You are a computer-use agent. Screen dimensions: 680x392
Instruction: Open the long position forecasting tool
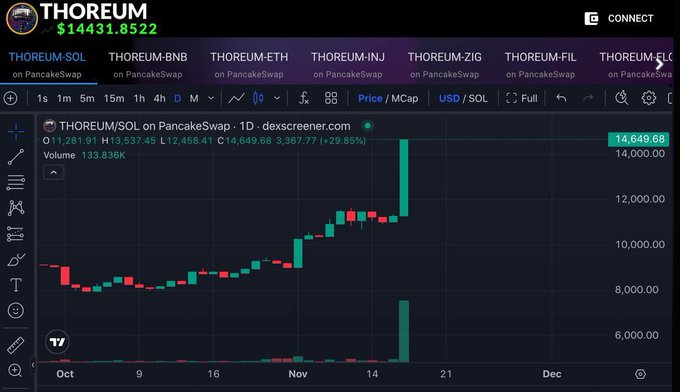(x=16, y=234)
